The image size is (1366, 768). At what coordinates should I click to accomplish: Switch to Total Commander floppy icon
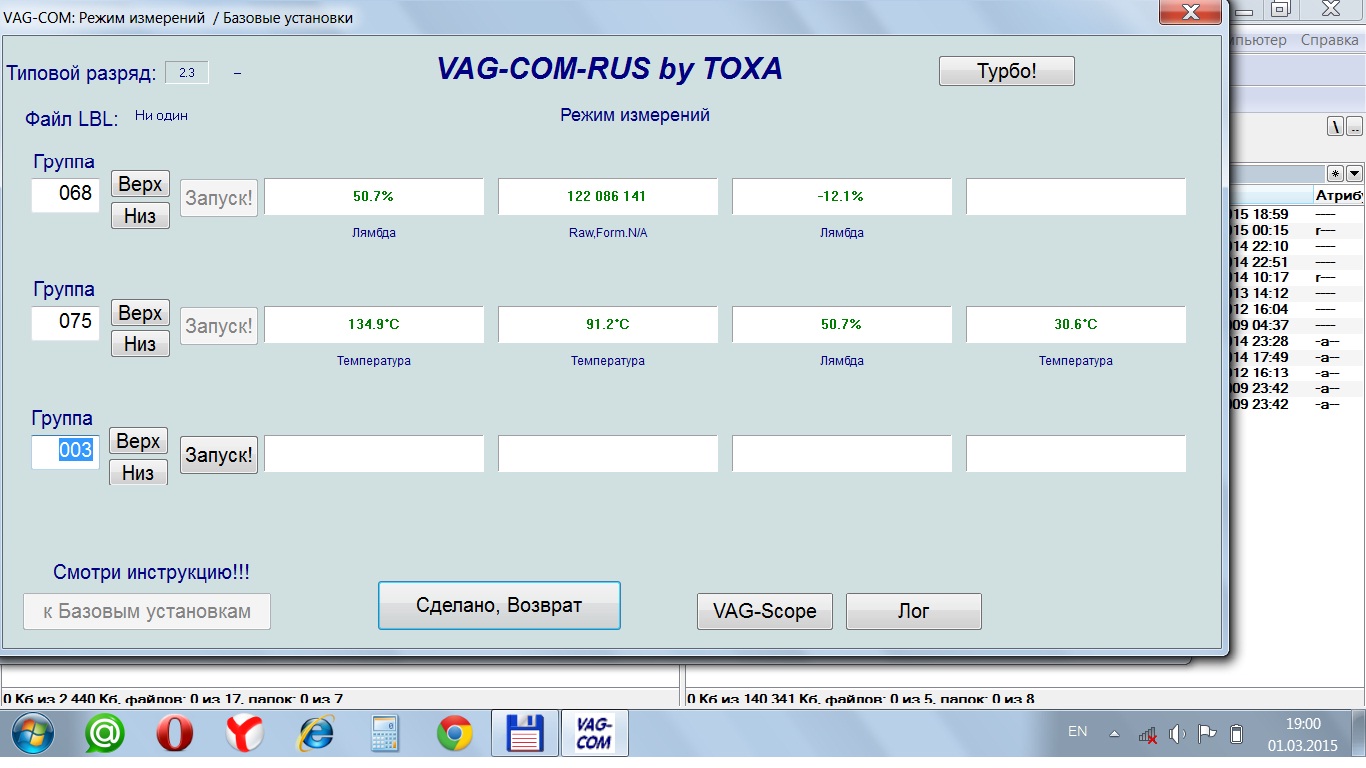pyautogui.click(x=524, y=735)
